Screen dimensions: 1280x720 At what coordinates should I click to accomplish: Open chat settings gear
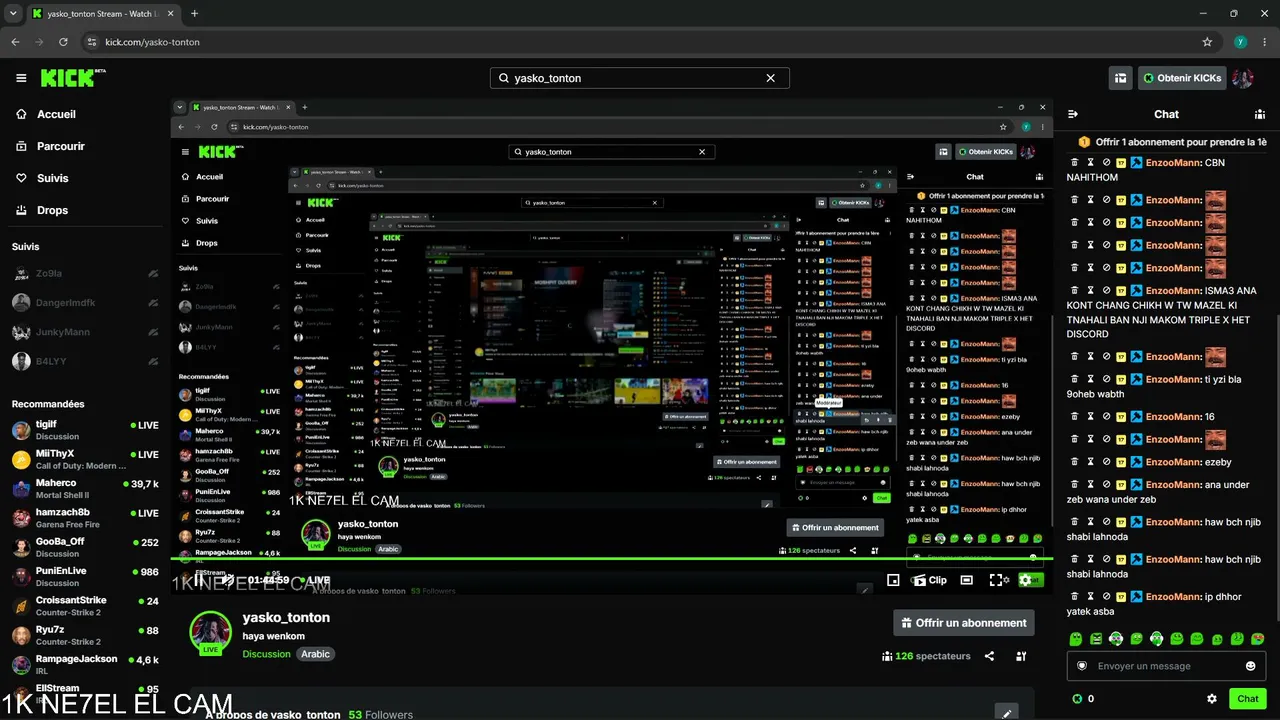1212,699
